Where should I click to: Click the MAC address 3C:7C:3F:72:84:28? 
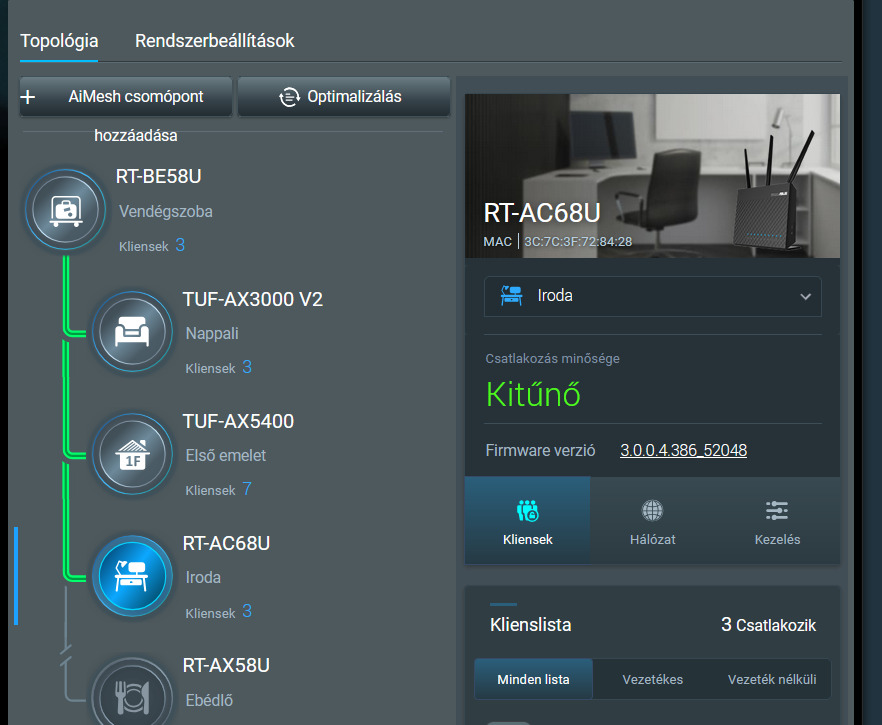pos(578,242)
